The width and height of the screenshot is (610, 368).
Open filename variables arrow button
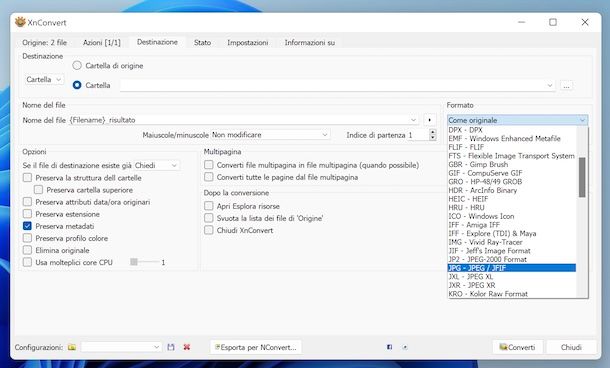pyautogui.click(x=429, y=120)
